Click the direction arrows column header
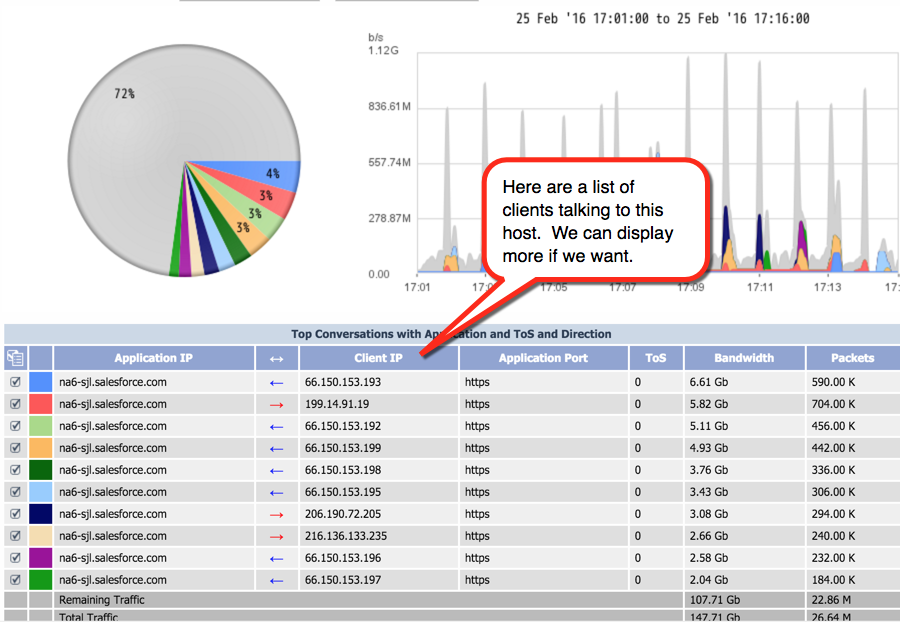Image resolution: width=900 pixels, height=622 pixels. (x=277, y=359)
